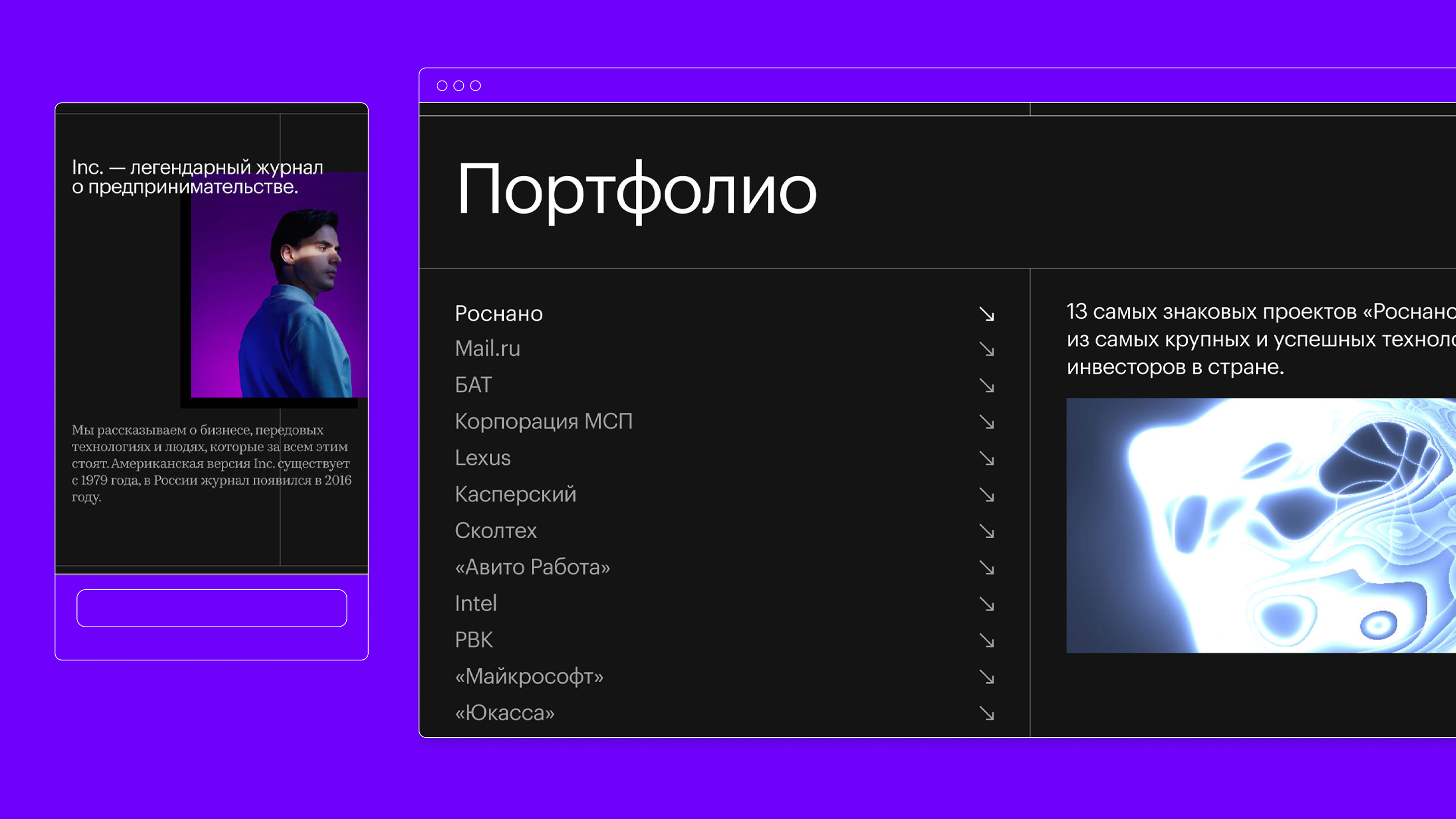Click the arrow icon in the БАТ row
Viewport: 1456px width, 819px height.
point(987,386)
